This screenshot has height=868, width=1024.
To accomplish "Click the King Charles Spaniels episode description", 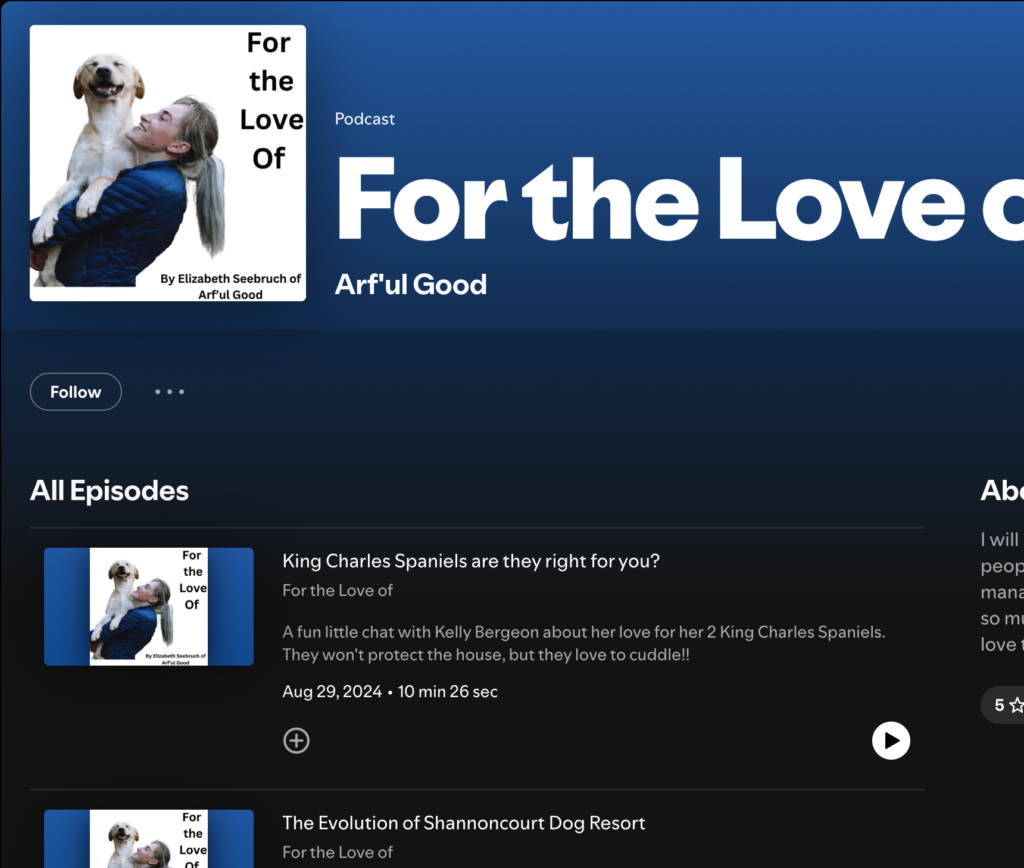I will tap(584, 643).
